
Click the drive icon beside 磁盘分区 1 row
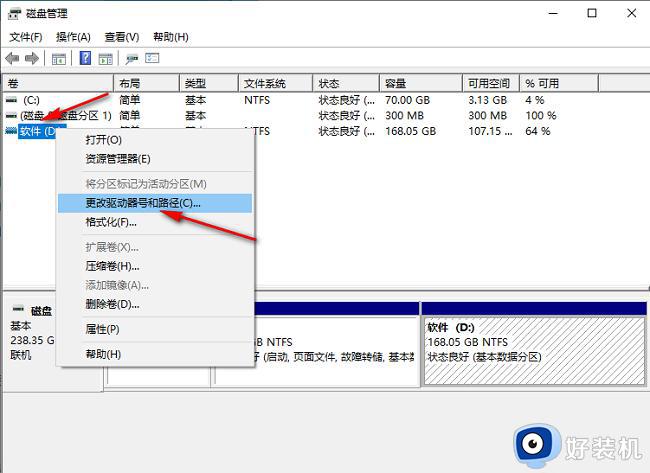point(11,116)
